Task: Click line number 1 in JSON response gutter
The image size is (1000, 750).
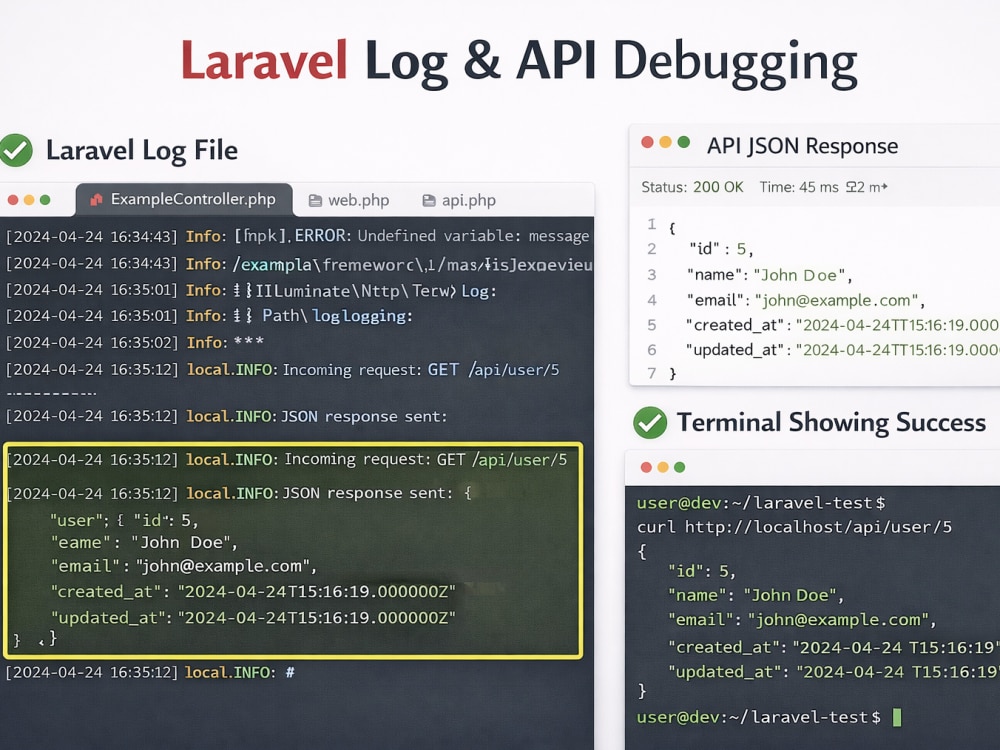Action: (x=651, y=224)
